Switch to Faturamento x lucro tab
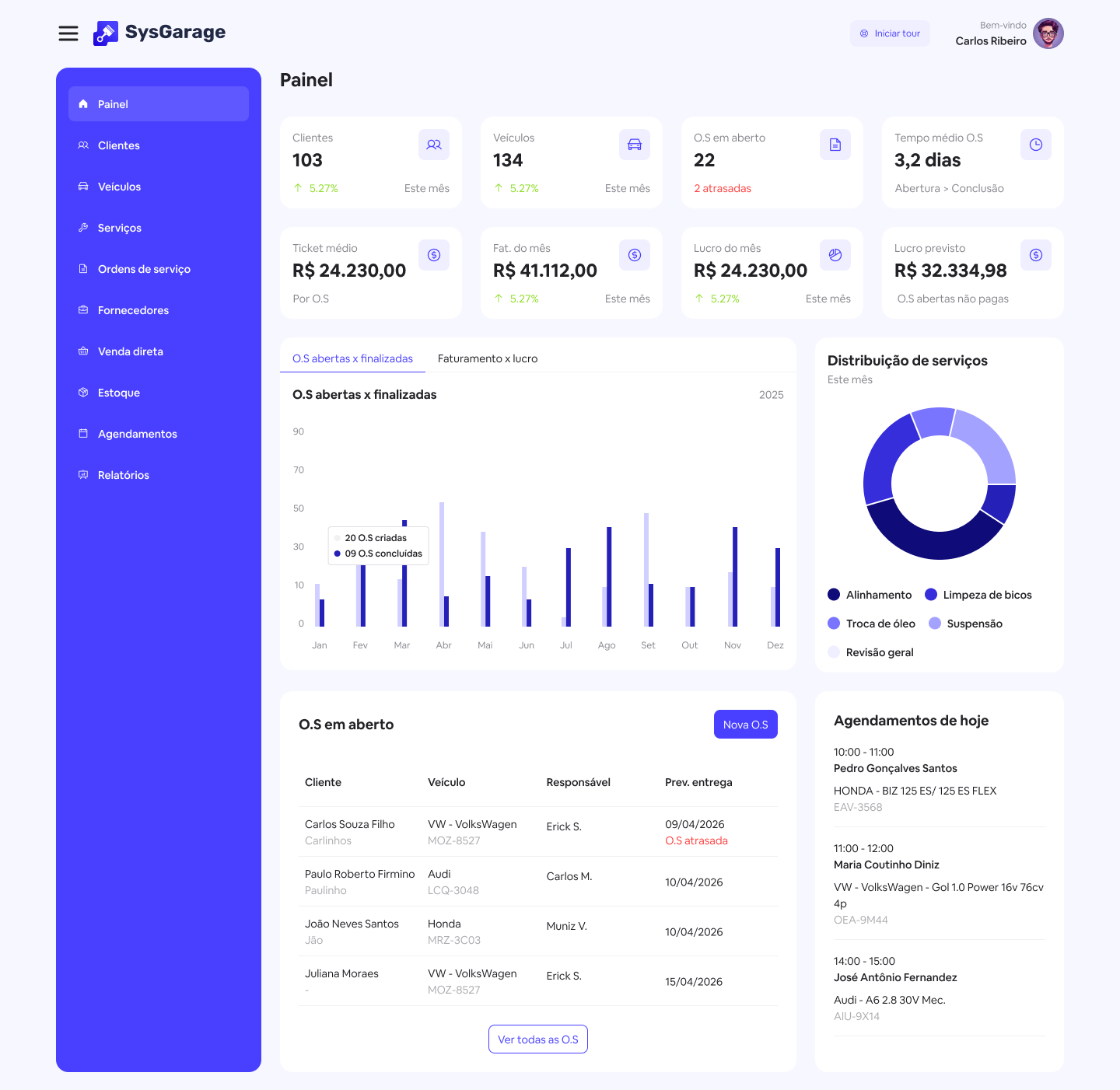Screen dimensions: 1120x1090 (x=488, y=358)
